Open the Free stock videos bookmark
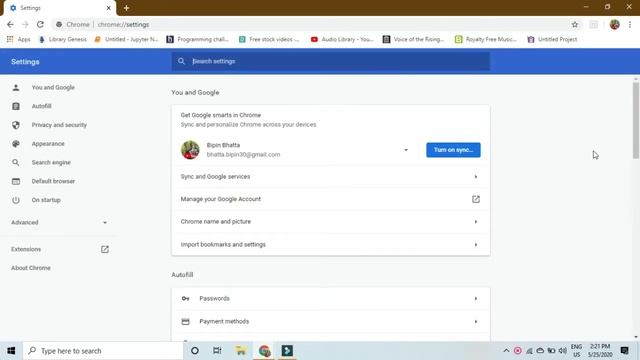 pos(269,39)
